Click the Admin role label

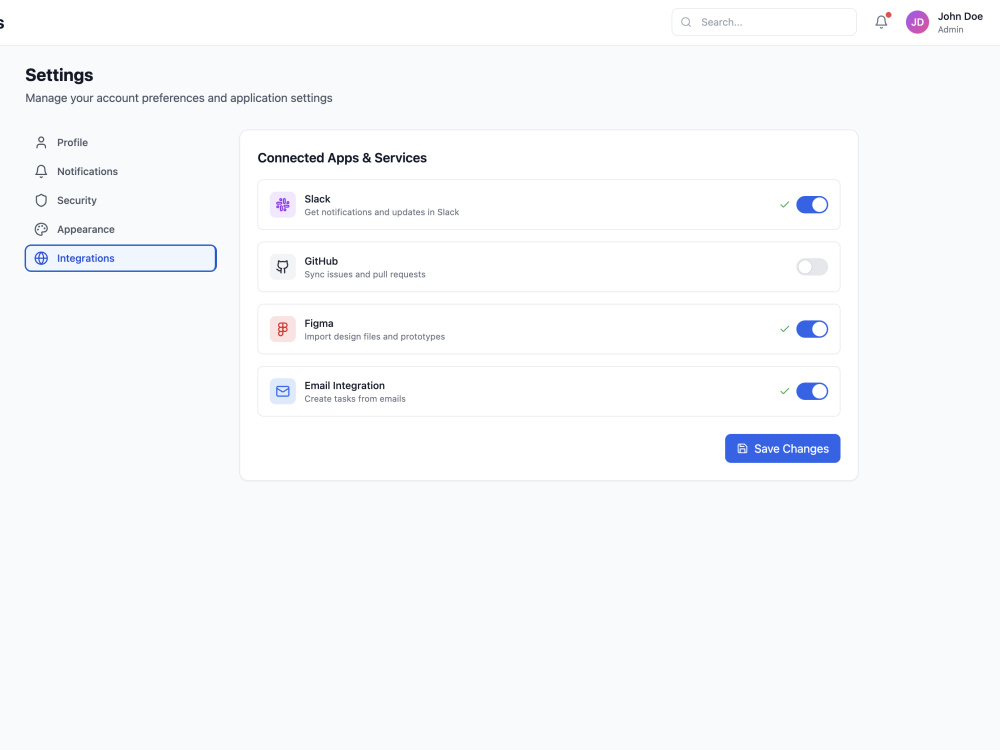point(950,29)
